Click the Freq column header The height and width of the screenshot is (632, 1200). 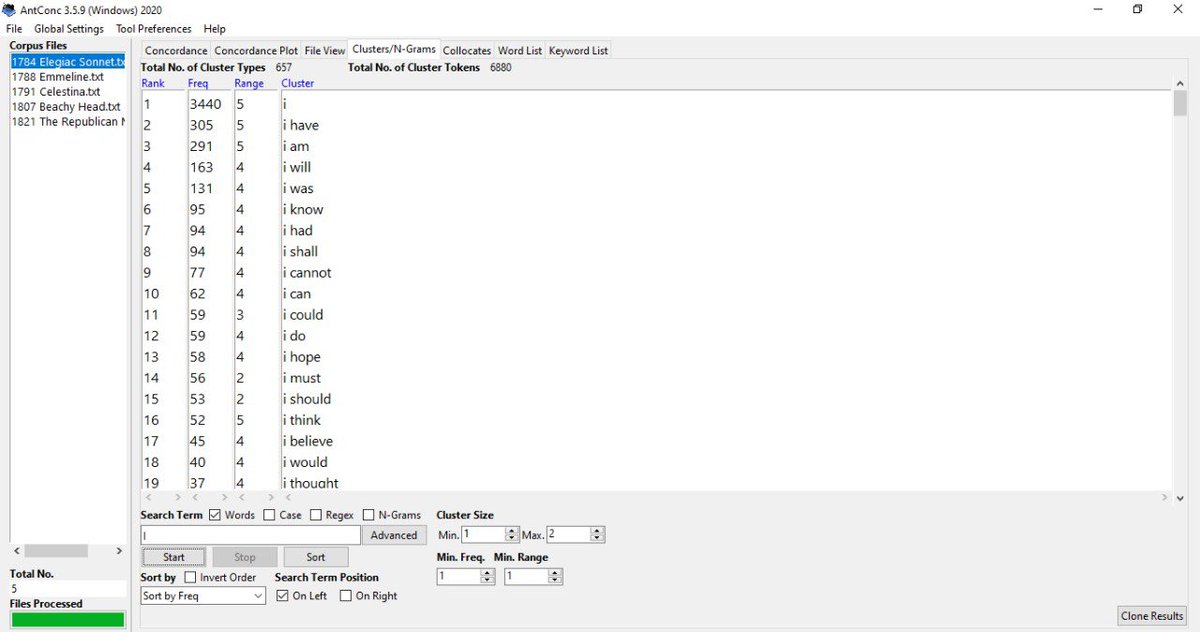click(198, 83)
